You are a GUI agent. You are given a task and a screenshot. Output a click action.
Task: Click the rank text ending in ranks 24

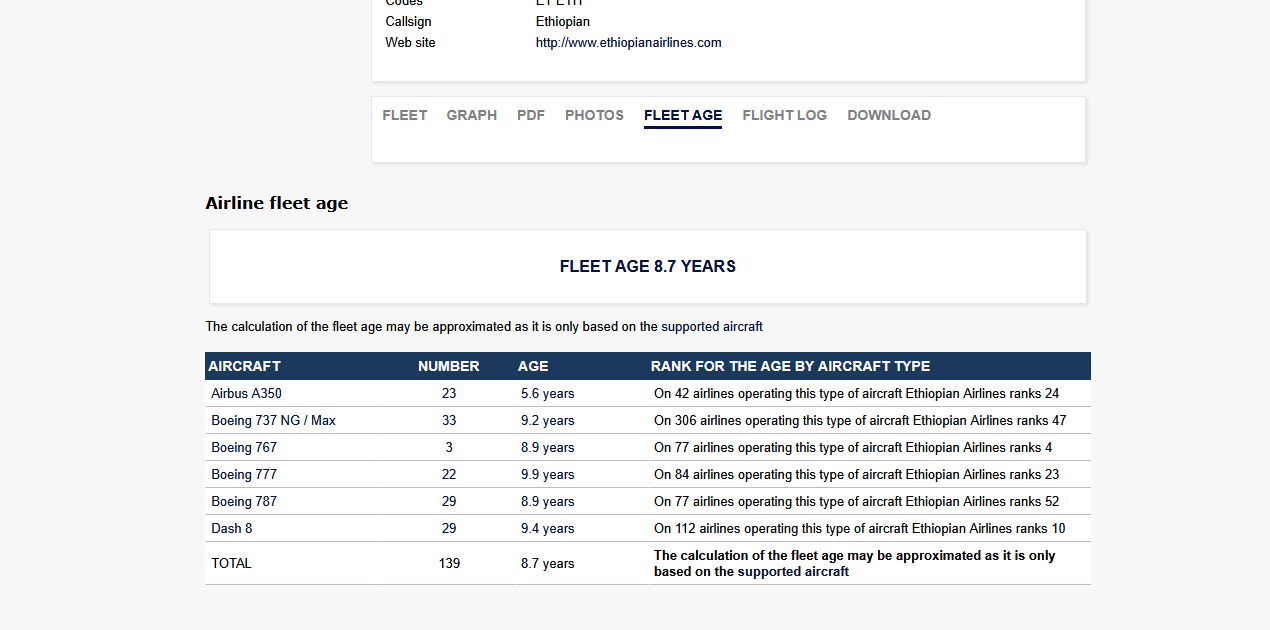coord(857,394)
